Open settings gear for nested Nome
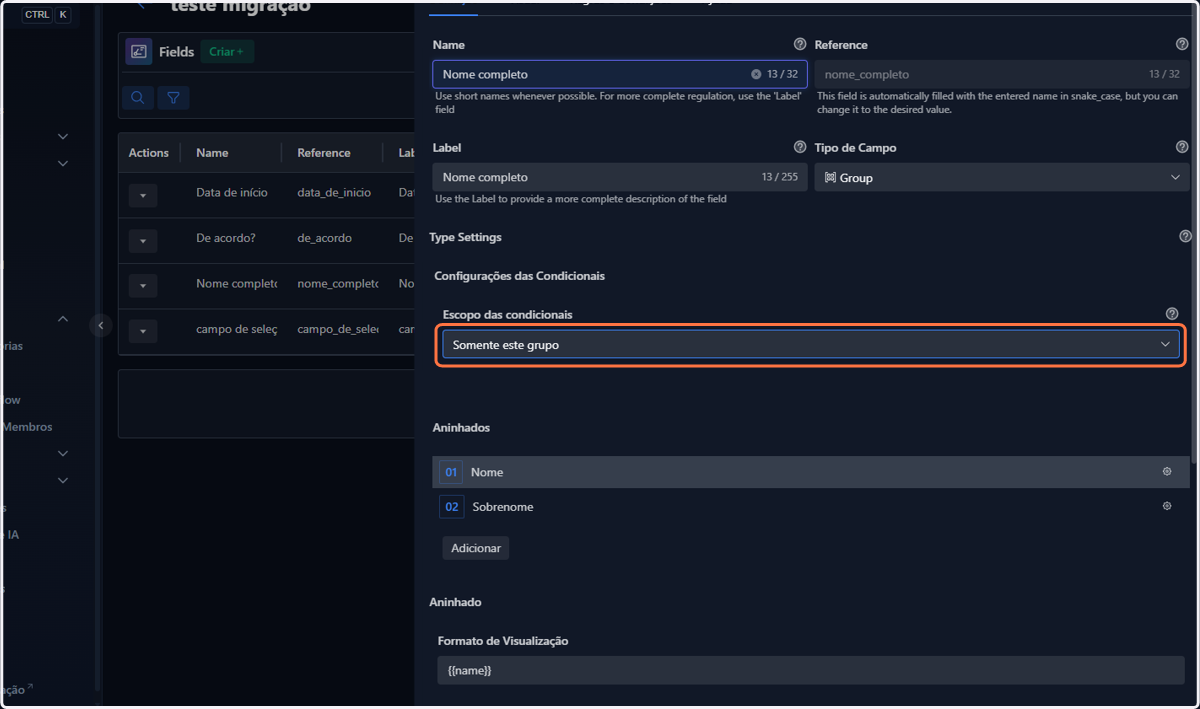The height and width of the screenshot is (709, 1200). coord(1167,471)
